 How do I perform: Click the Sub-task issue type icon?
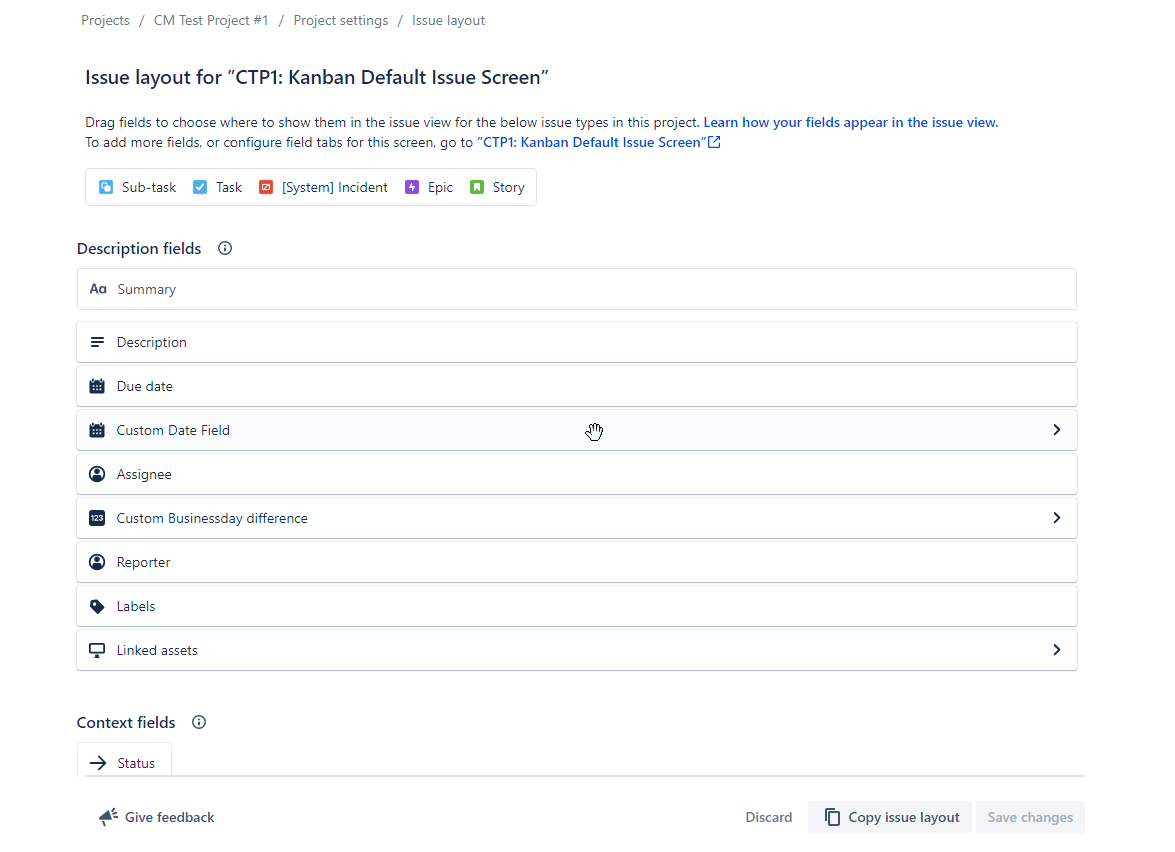pos(106,187)
